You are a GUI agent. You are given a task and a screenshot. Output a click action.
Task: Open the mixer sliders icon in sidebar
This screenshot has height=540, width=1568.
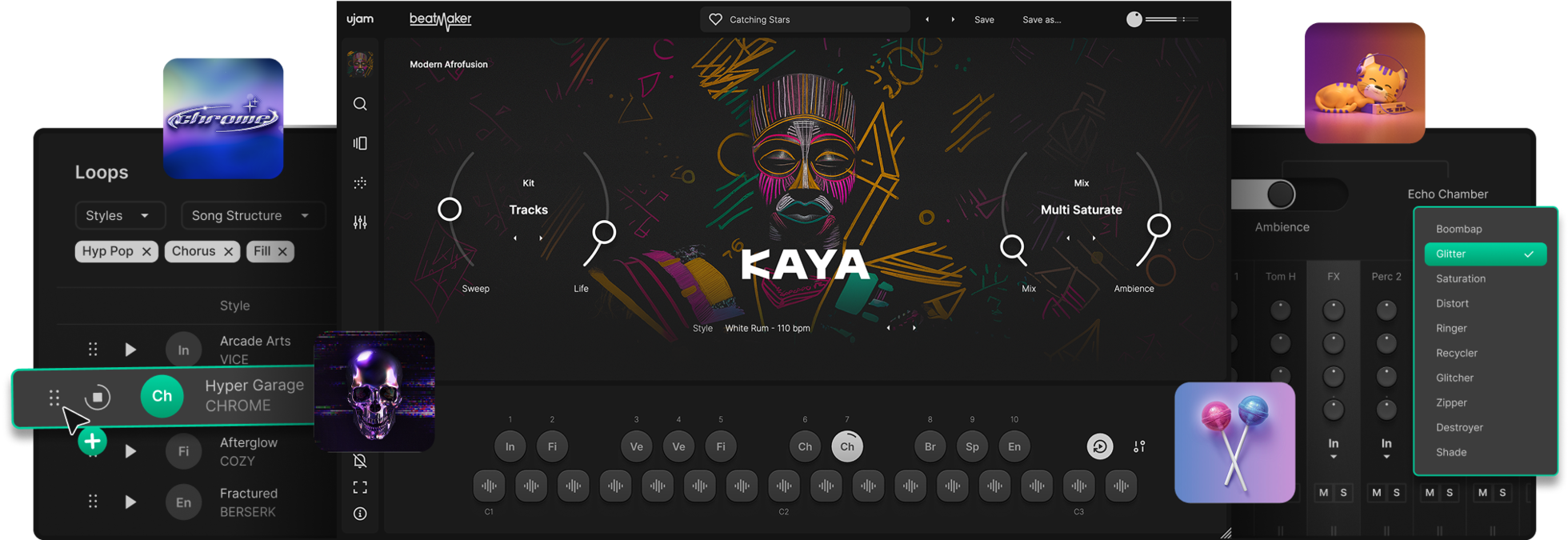click(360, 222)
